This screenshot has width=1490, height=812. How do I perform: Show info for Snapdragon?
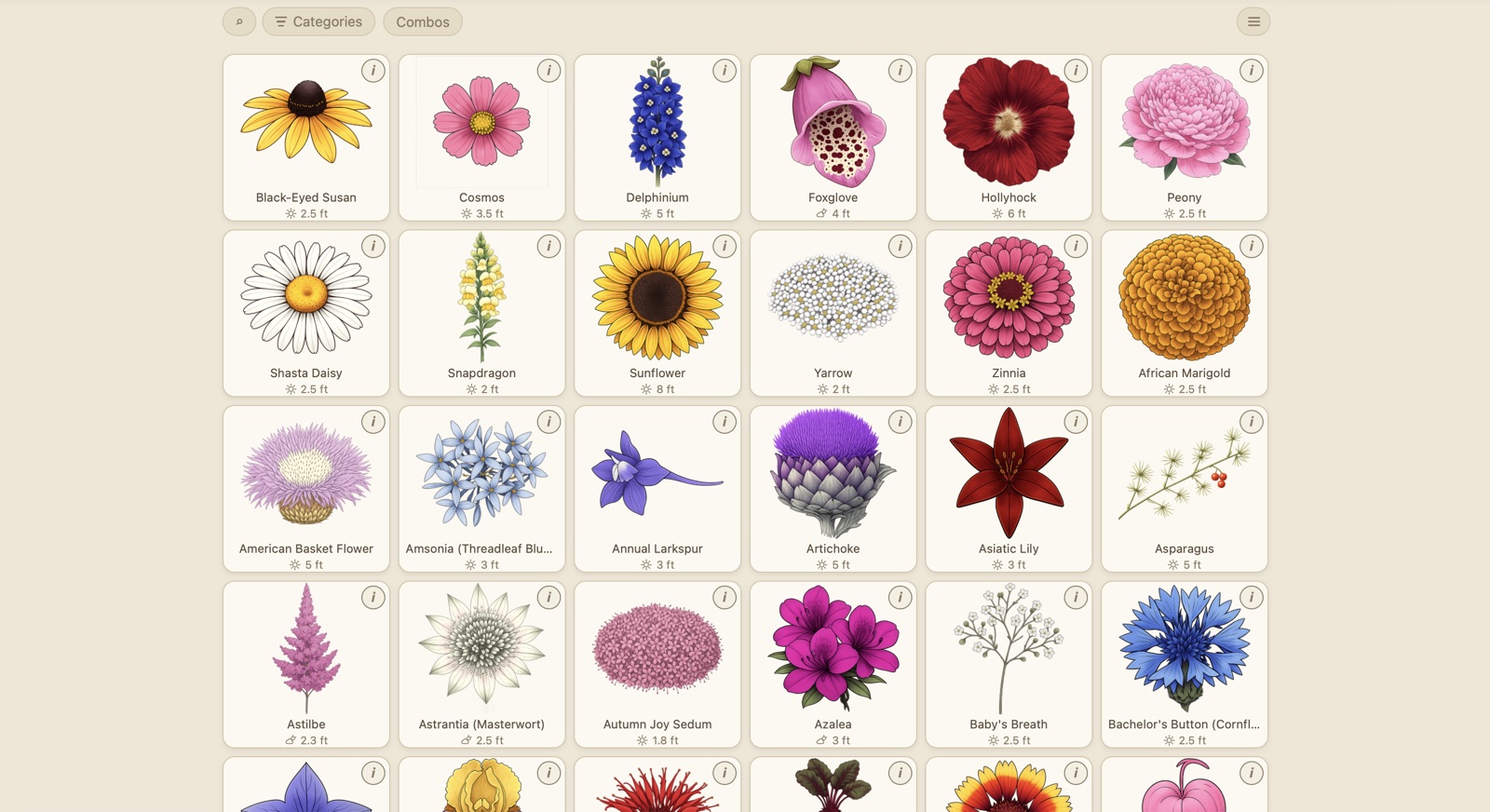[x=549, y=247]
